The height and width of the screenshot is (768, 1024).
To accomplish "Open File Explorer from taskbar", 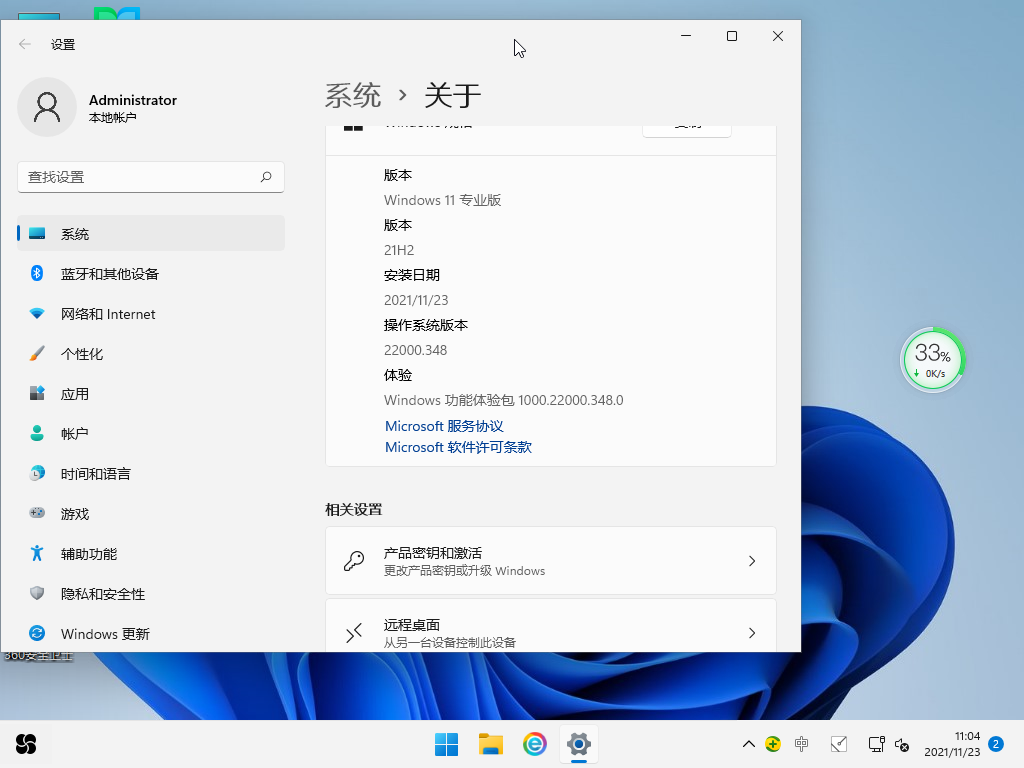I will (490, 744).
